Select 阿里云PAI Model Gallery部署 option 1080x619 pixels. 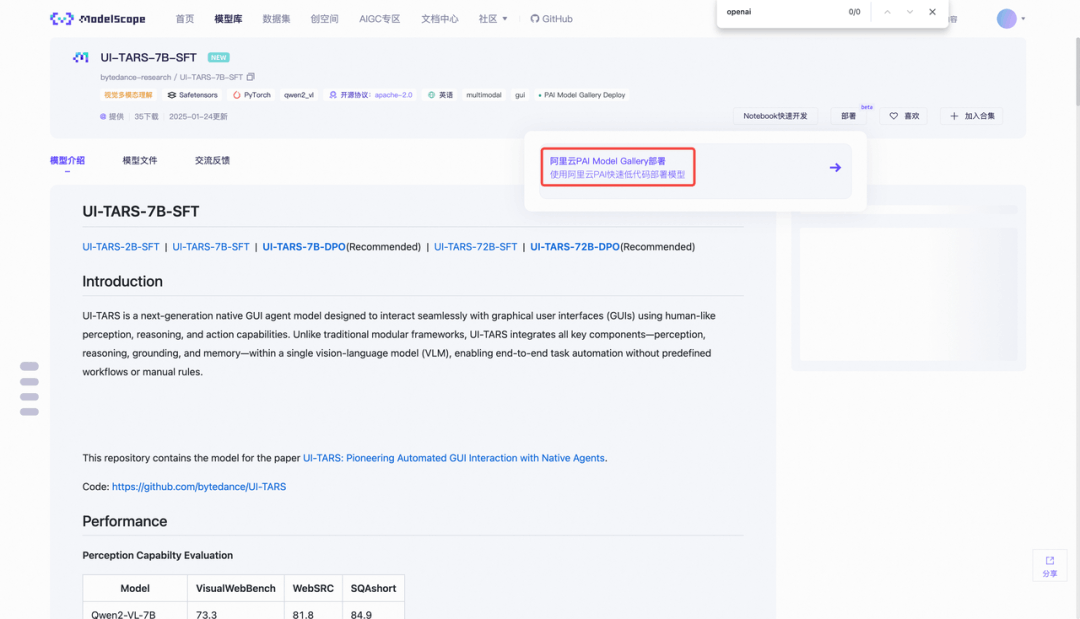point(618,167)
